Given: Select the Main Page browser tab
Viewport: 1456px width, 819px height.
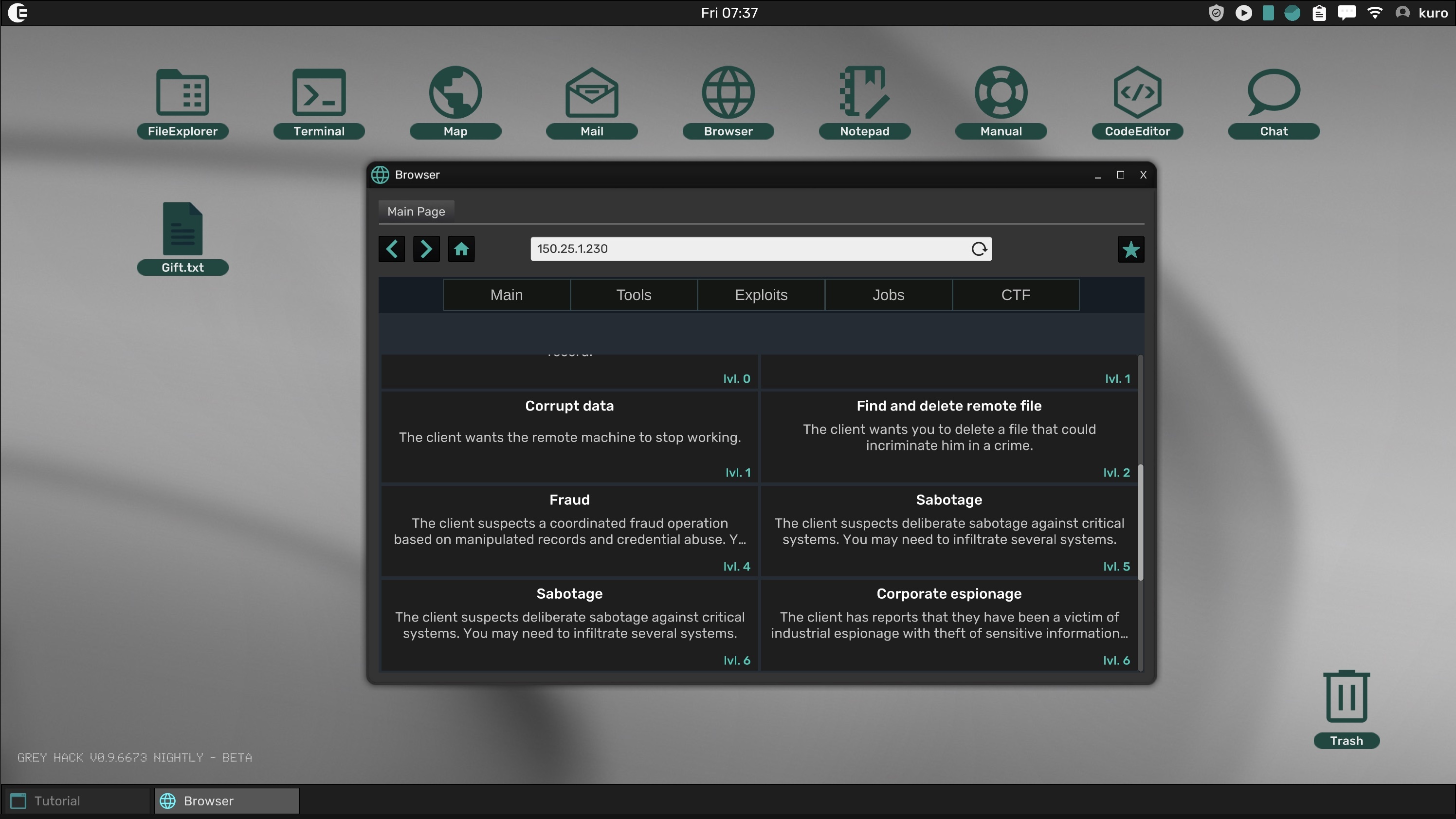Looking at the screenshot, I should (416, 211).
